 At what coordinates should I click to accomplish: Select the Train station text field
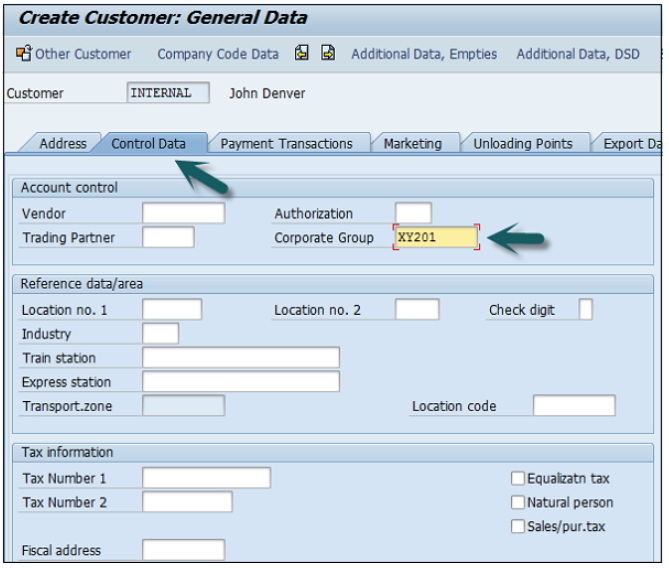[x=241, y=358]
